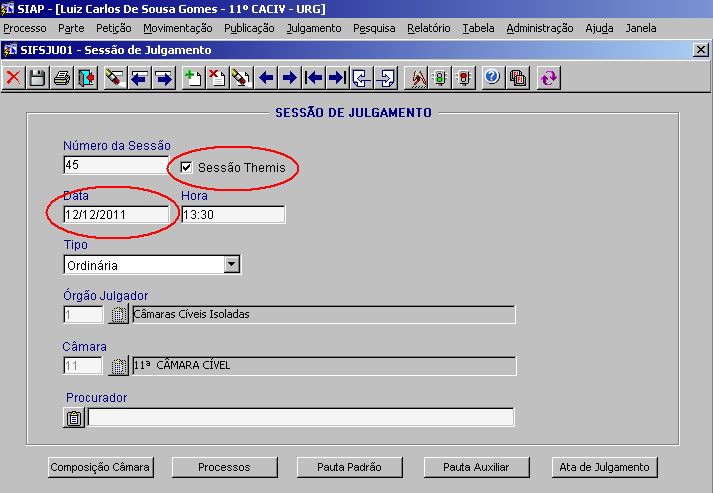
Task: Open the Processo menu
Action: coord(25,28)
